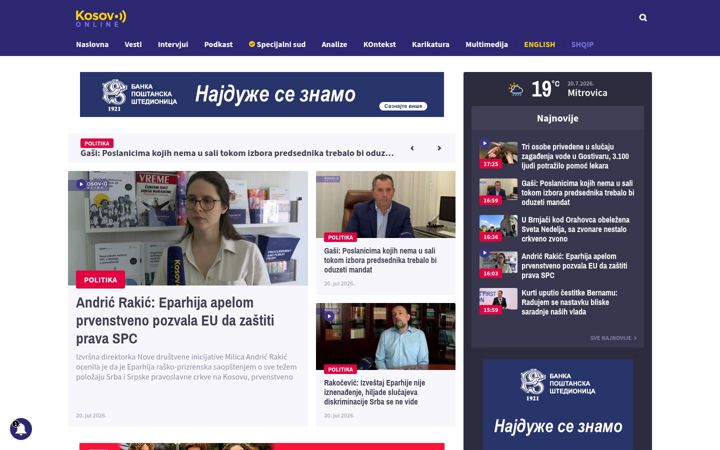The width and height of the screenshot is (720, 450).
Task: Click 16:03 Andrić Rakić sidebar thumbnail
Action: (498, 265)
